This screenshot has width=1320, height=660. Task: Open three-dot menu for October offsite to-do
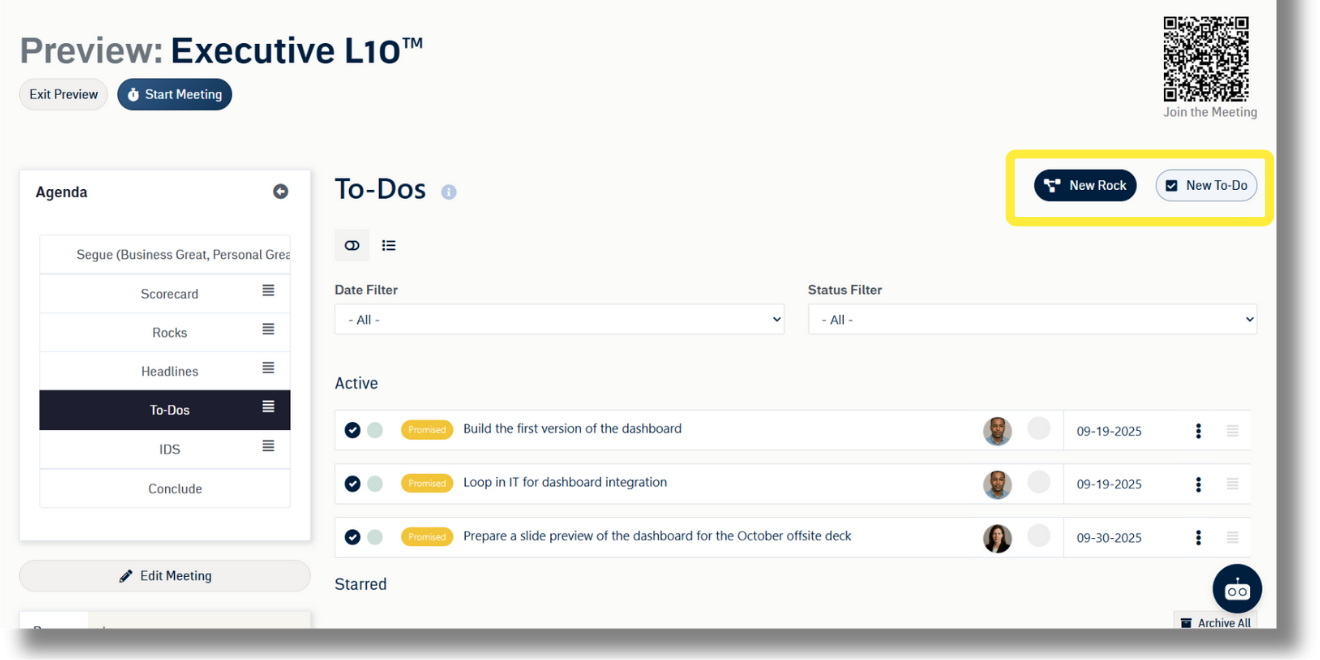[1198, 538]
